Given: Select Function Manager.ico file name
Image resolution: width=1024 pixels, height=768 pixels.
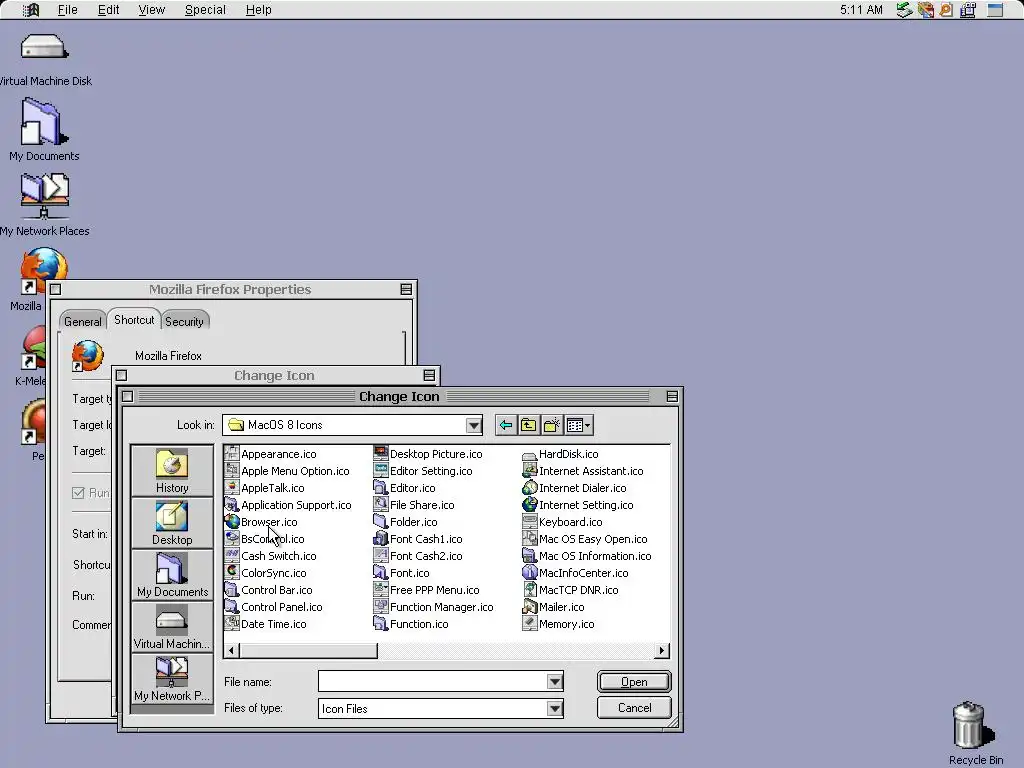Looking at the screenshot, I should (441, 607).
